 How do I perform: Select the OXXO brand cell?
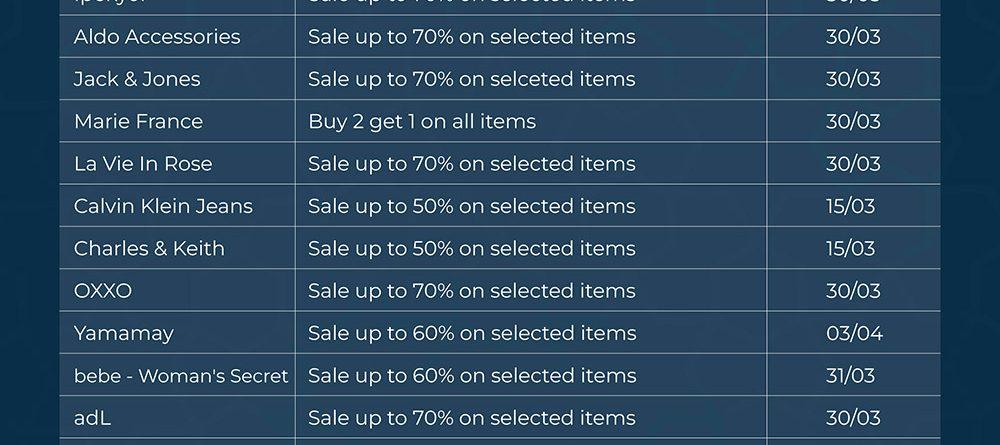(103, 291)
